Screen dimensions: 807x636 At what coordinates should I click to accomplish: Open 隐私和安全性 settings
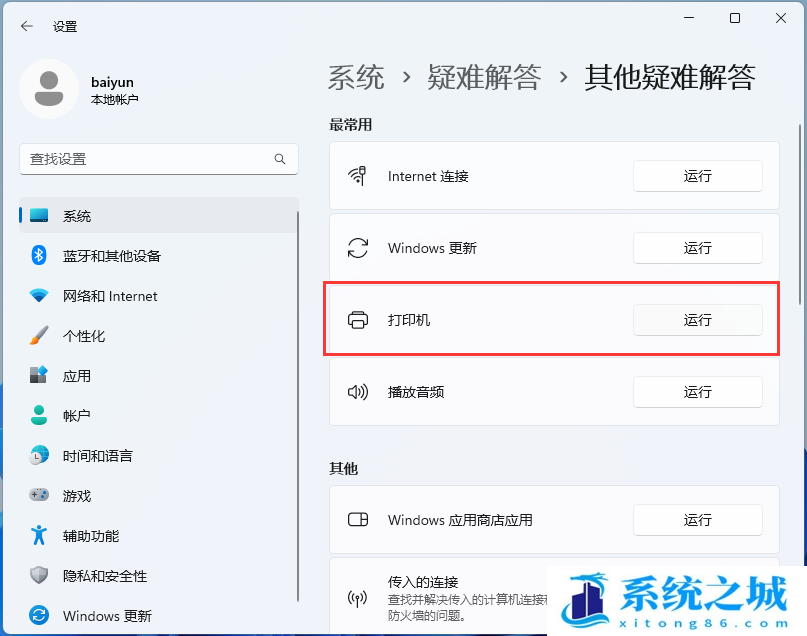pyautogui.click(x=159, y=576)
